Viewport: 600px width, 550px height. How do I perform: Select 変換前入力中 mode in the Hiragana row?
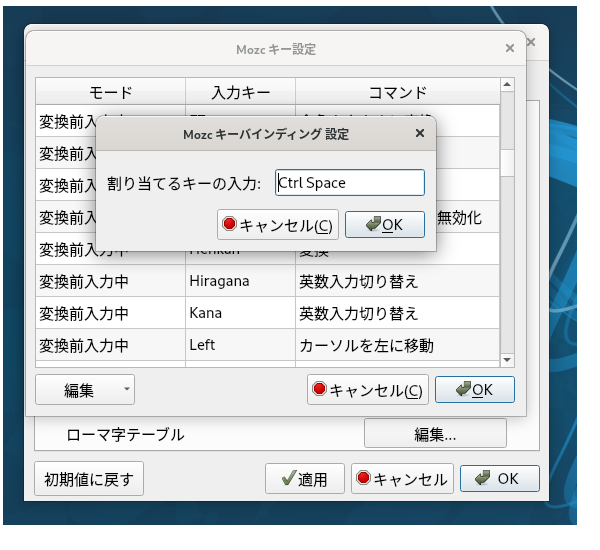click(x=111, y=281)
